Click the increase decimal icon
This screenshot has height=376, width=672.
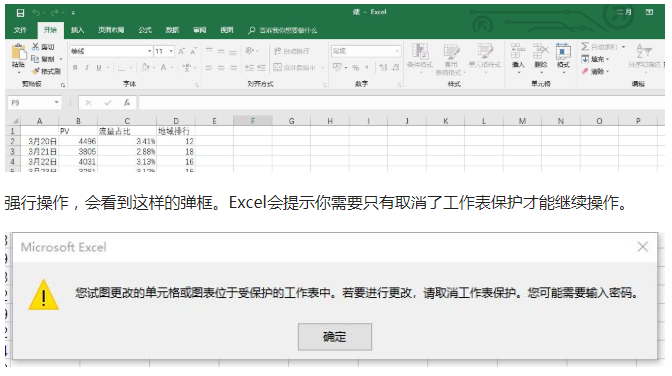(x=384, y=68)
